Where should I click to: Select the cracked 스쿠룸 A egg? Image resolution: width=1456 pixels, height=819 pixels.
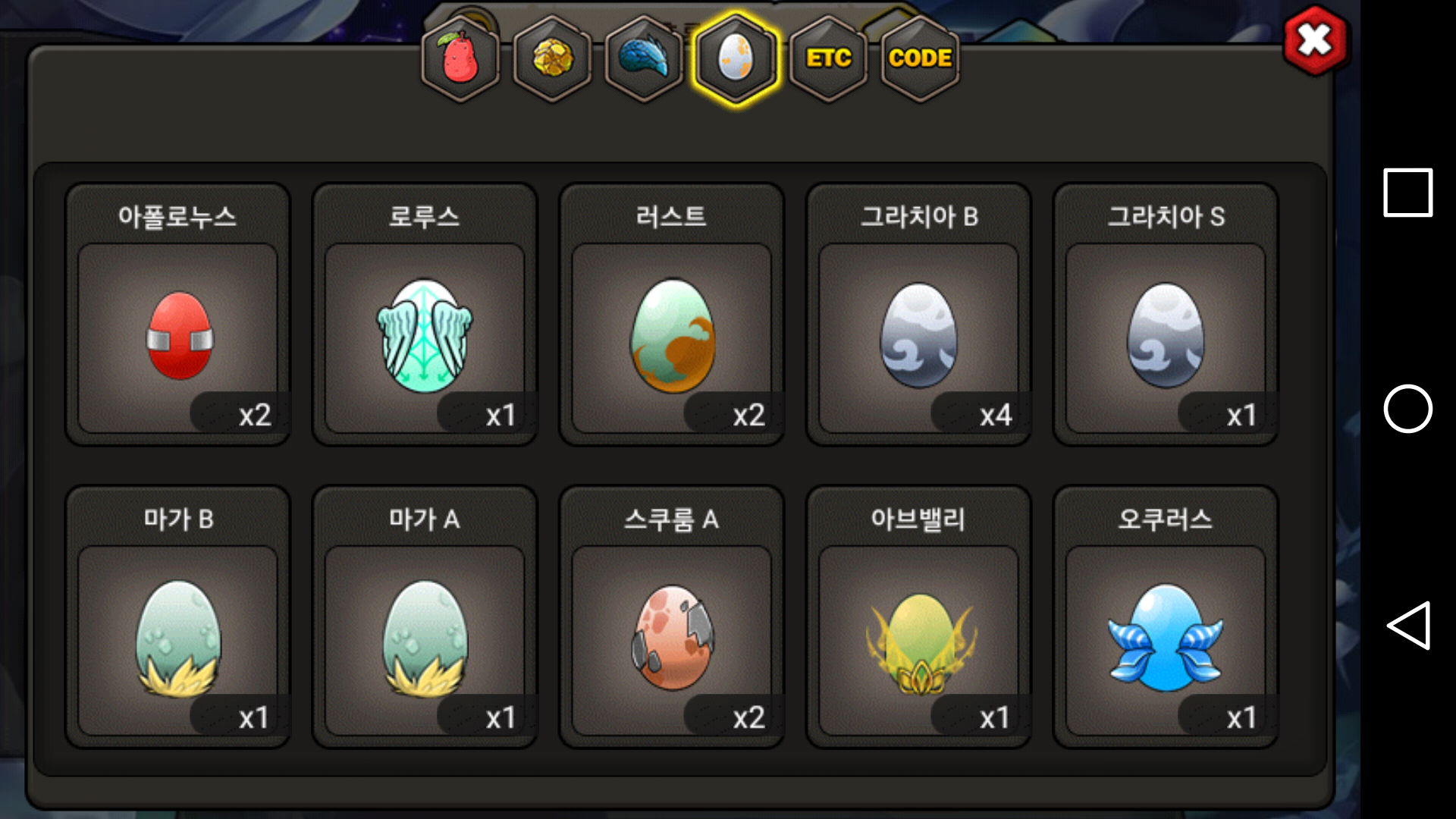click(x=672, y=617)
